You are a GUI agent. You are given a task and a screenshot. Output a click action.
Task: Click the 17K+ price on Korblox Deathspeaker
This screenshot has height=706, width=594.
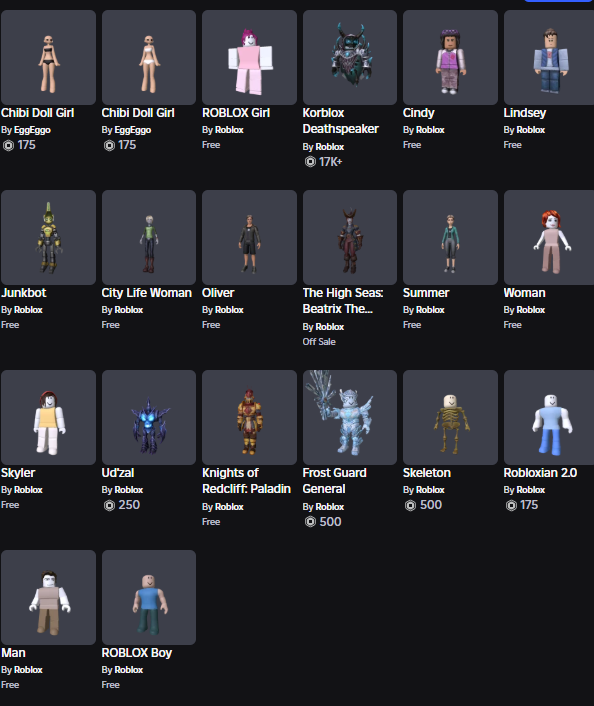pos(331,162)
